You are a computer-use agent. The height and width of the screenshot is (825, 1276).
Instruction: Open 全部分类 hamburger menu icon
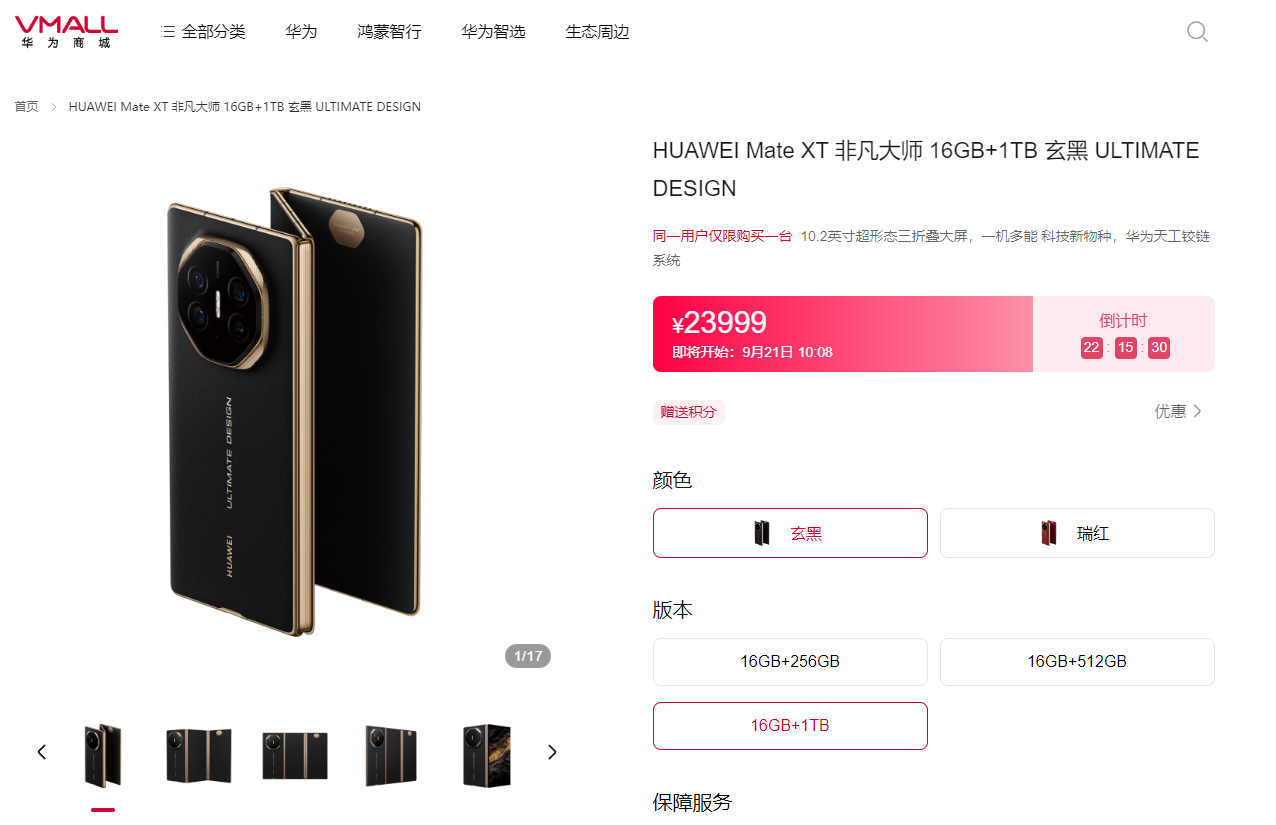[x=168, y=32]
